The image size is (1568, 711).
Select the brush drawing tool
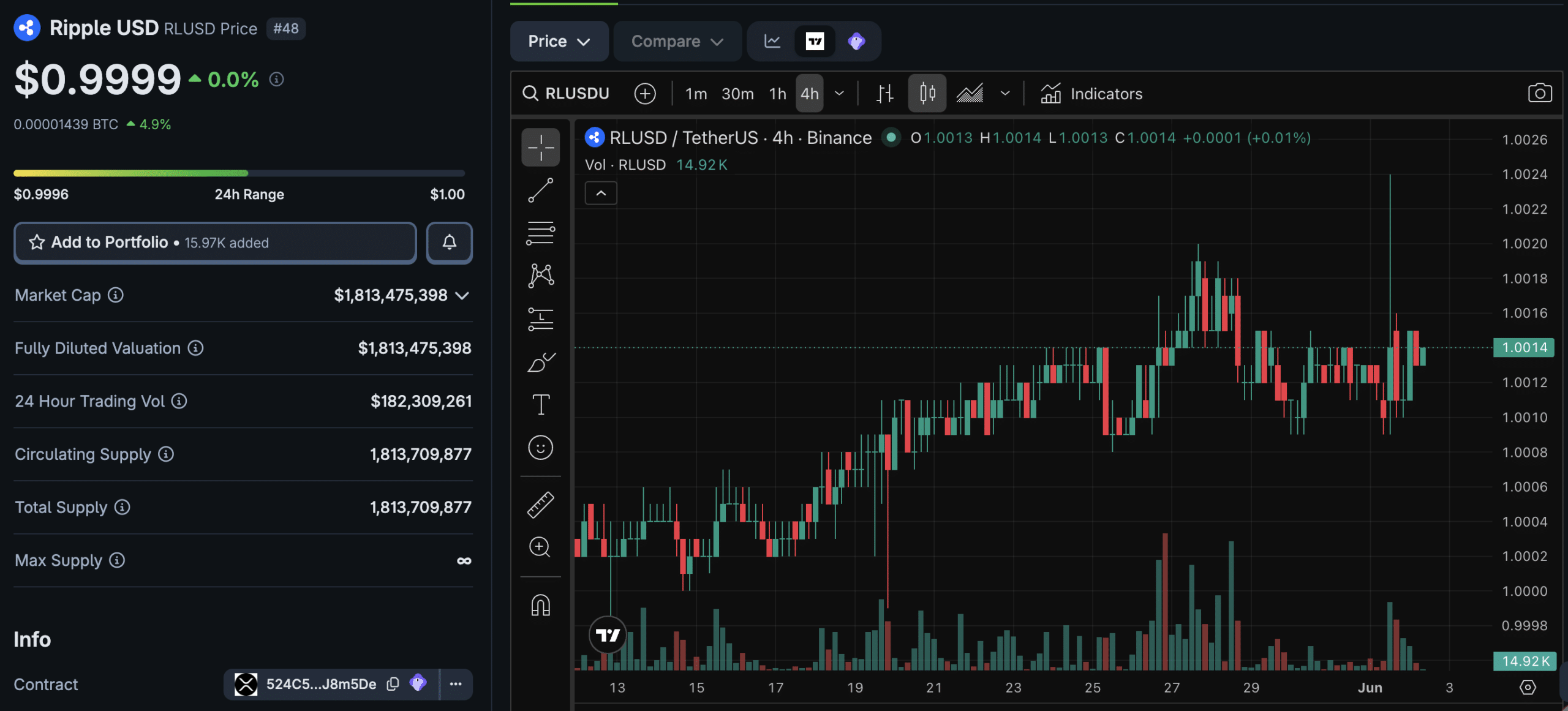pyautogui.click(x=540, y=362)
